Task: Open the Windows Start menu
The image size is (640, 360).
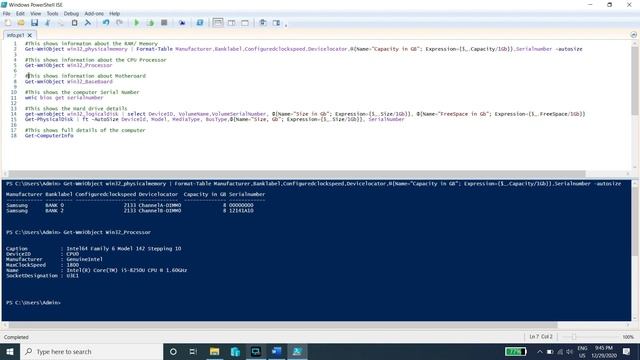Action: click(x=10, y=351)
